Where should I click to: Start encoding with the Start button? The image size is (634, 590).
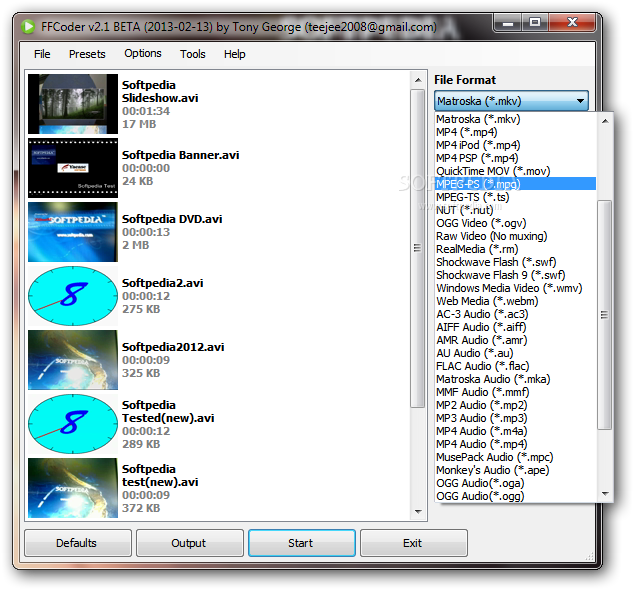[302, 543]
